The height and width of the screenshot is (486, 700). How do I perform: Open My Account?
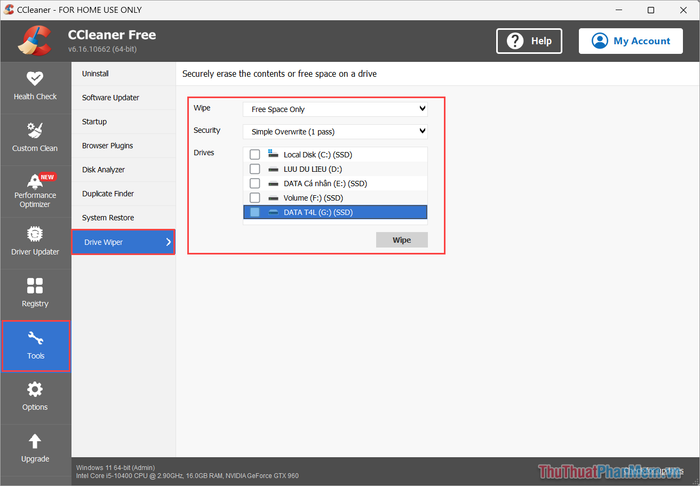pos(631,41)
